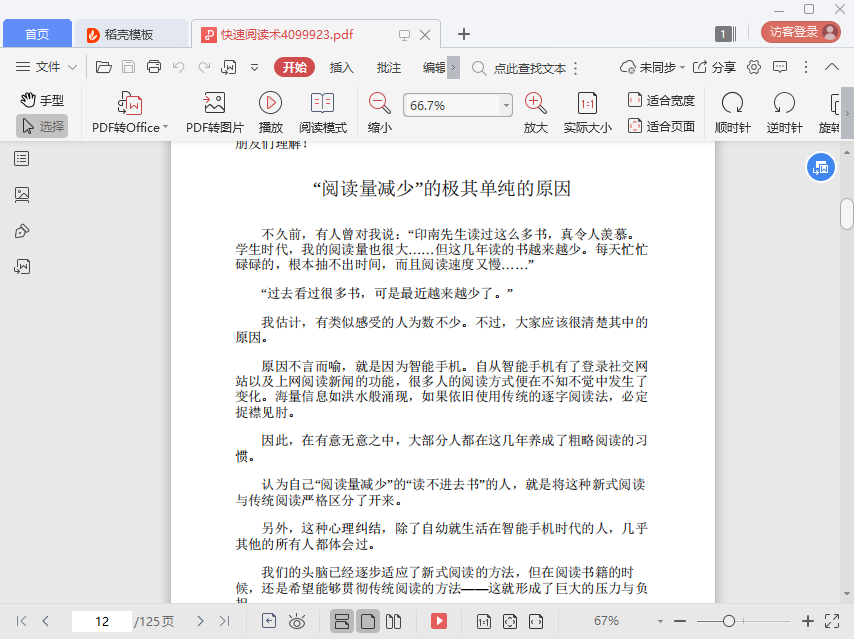This screenshot has height=639, width=854.
Task: Switch to the 稻壳模板 tab
Action: pos(129,34)
